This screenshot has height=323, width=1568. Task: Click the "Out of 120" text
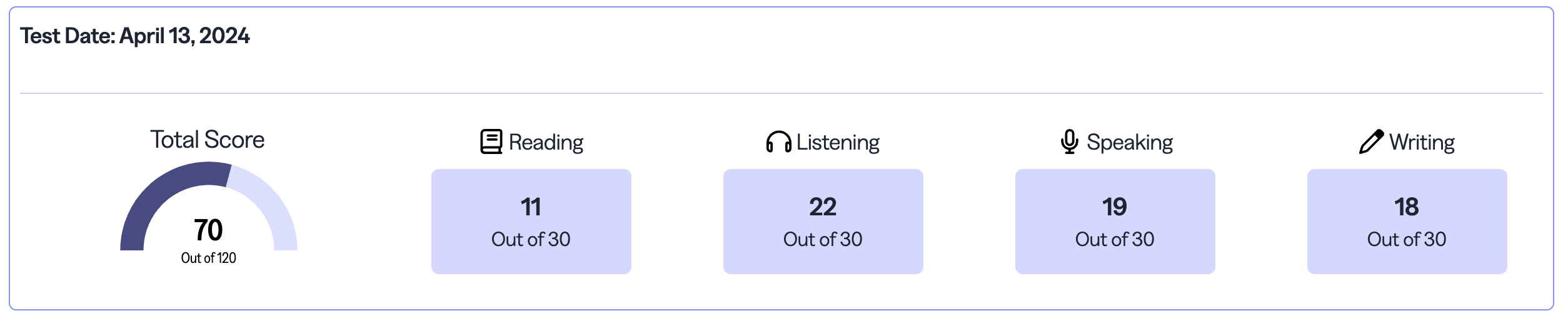(208, 258)
